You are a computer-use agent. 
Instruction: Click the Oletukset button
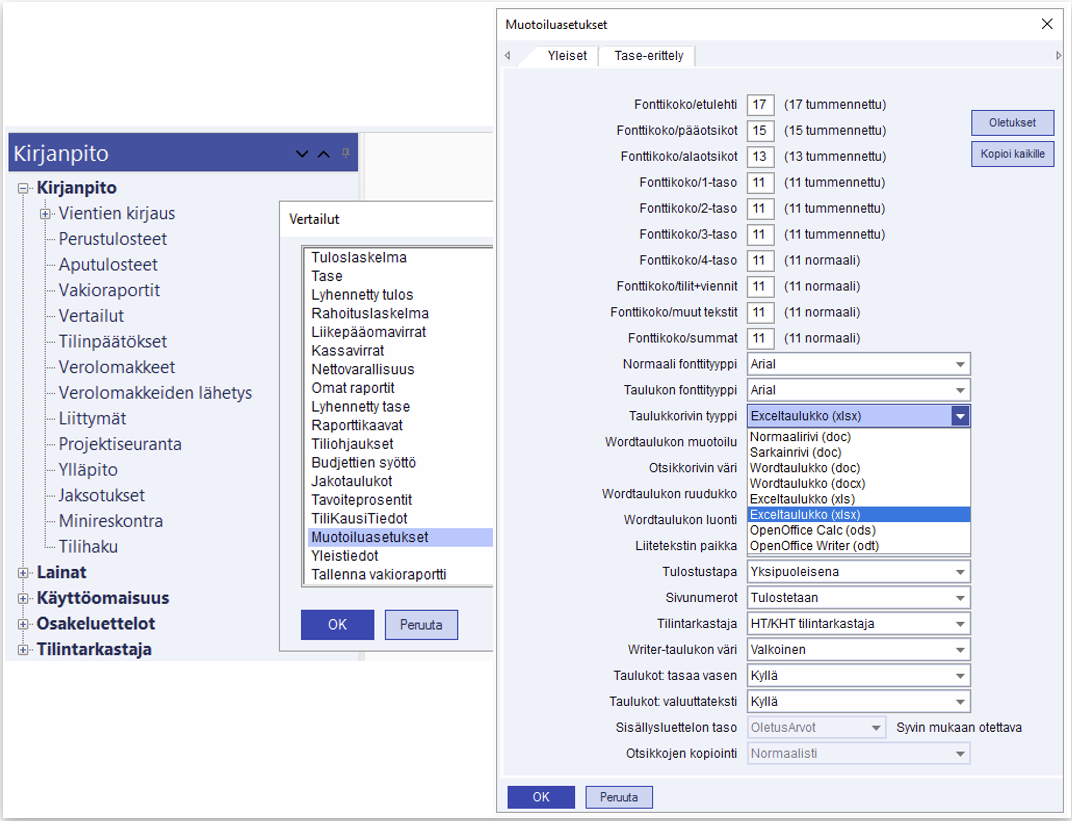(x=1012, y=123)
